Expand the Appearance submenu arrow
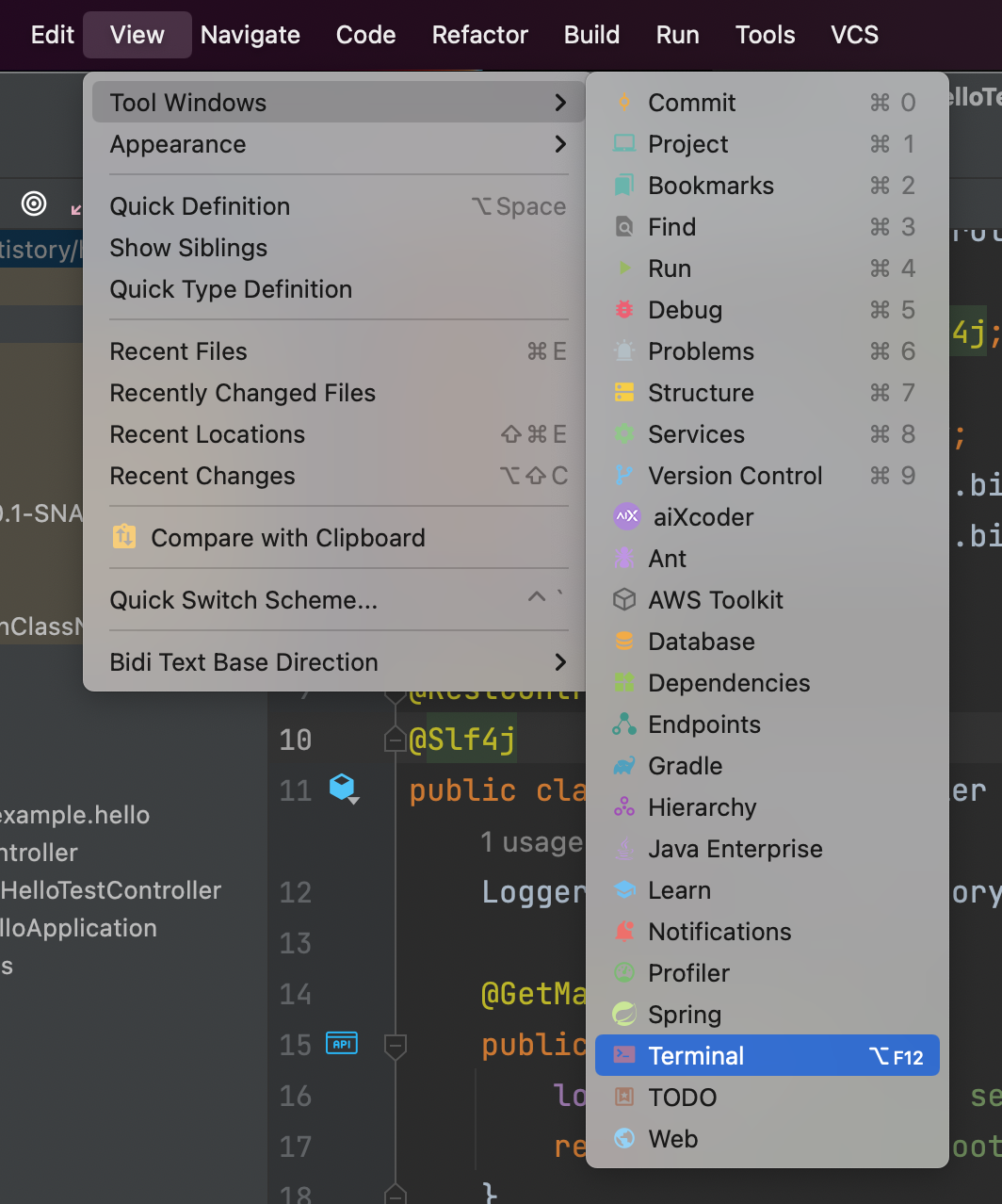Viewport: 1002px width, 1204px height. 560,143
